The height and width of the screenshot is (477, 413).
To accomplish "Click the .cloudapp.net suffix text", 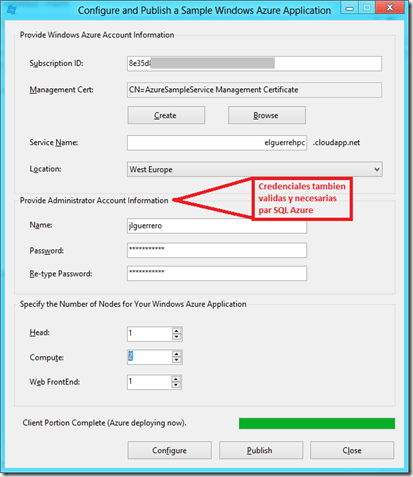I will pyautogui.click(x=336, y=143).
